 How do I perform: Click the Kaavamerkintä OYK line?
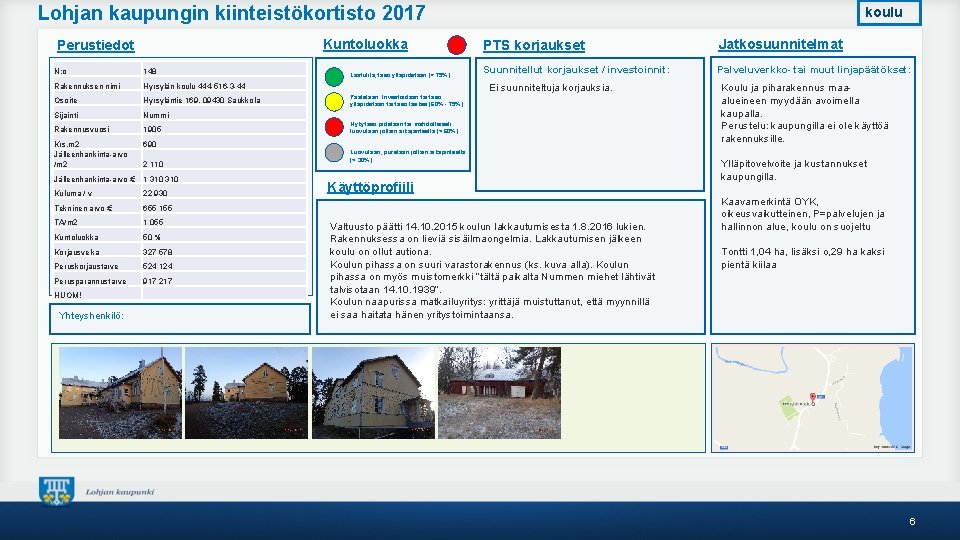pos(770,201)
